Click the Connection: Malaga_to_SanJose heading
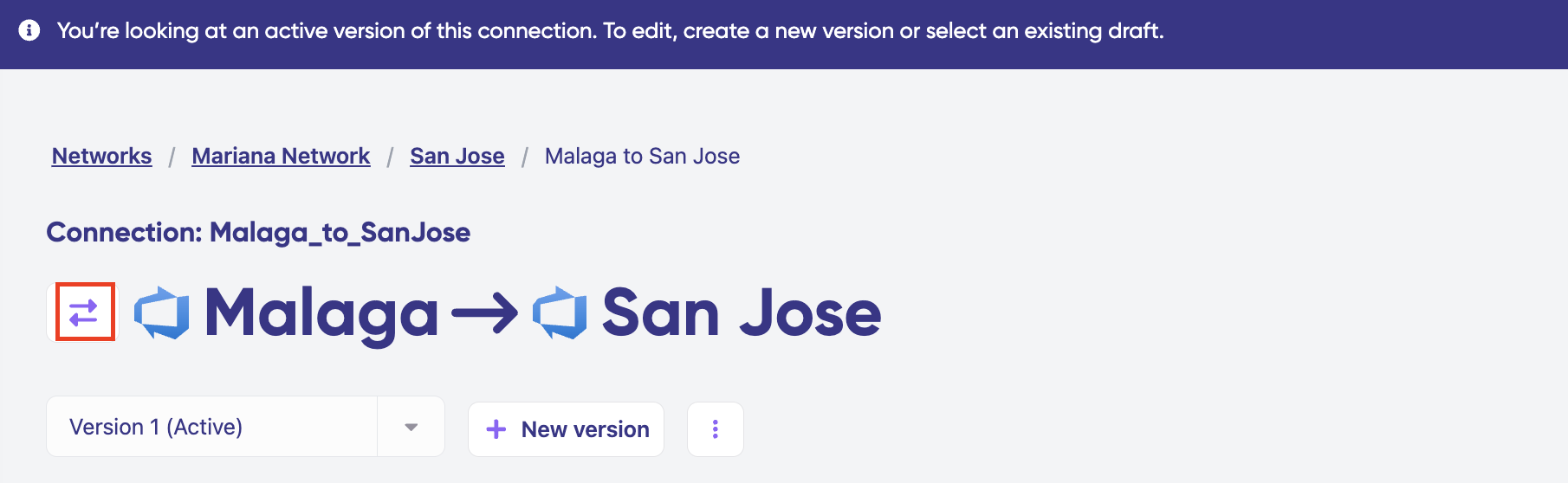This screenshot has height=483, width=1568. click(258, 232)
